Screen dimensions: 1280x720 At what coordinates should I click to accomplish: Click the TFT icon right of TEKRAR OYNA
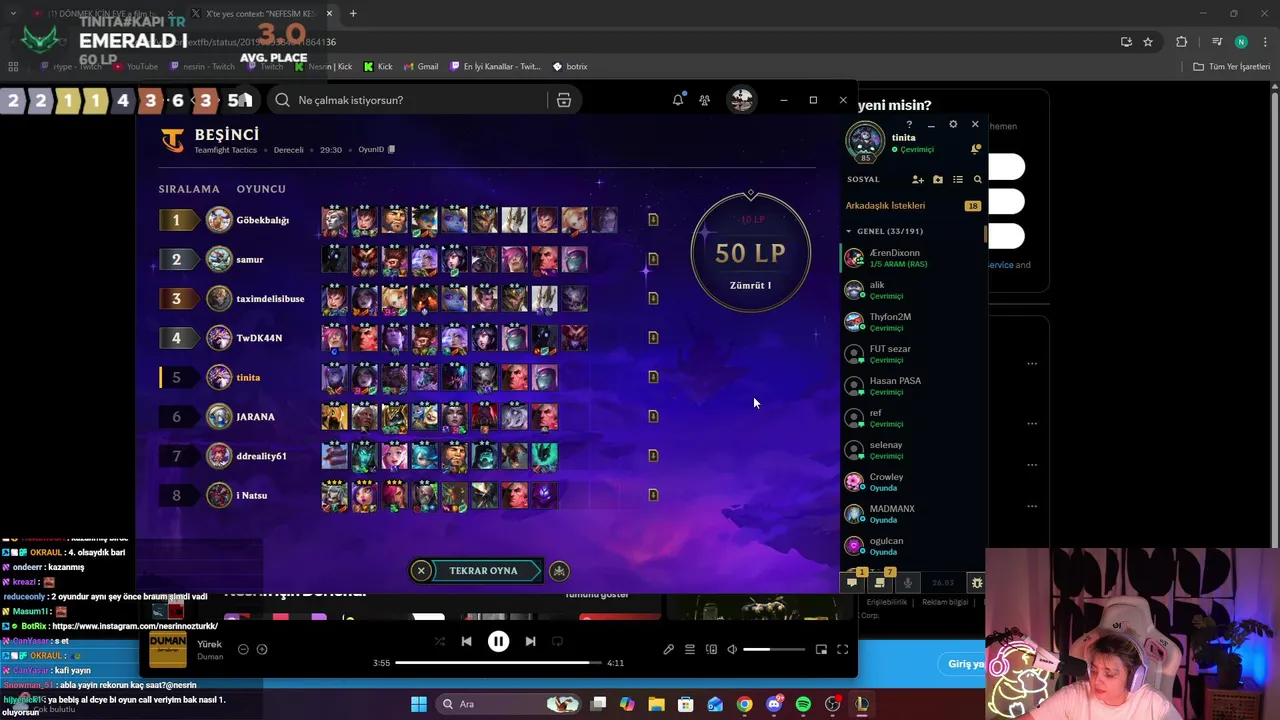coord(559,571)
